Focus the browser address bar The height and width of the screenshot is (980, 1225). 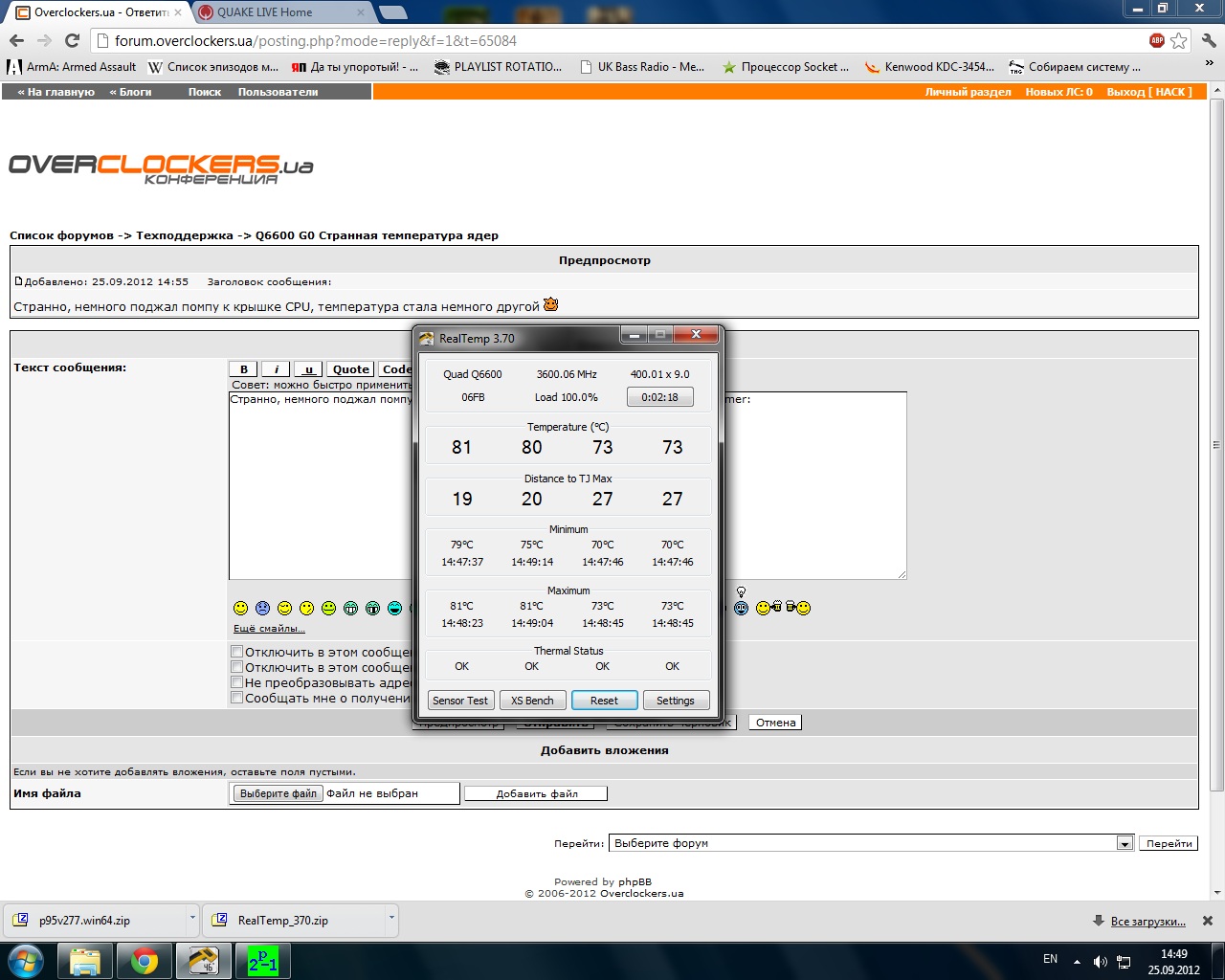(x=617, y=40)
